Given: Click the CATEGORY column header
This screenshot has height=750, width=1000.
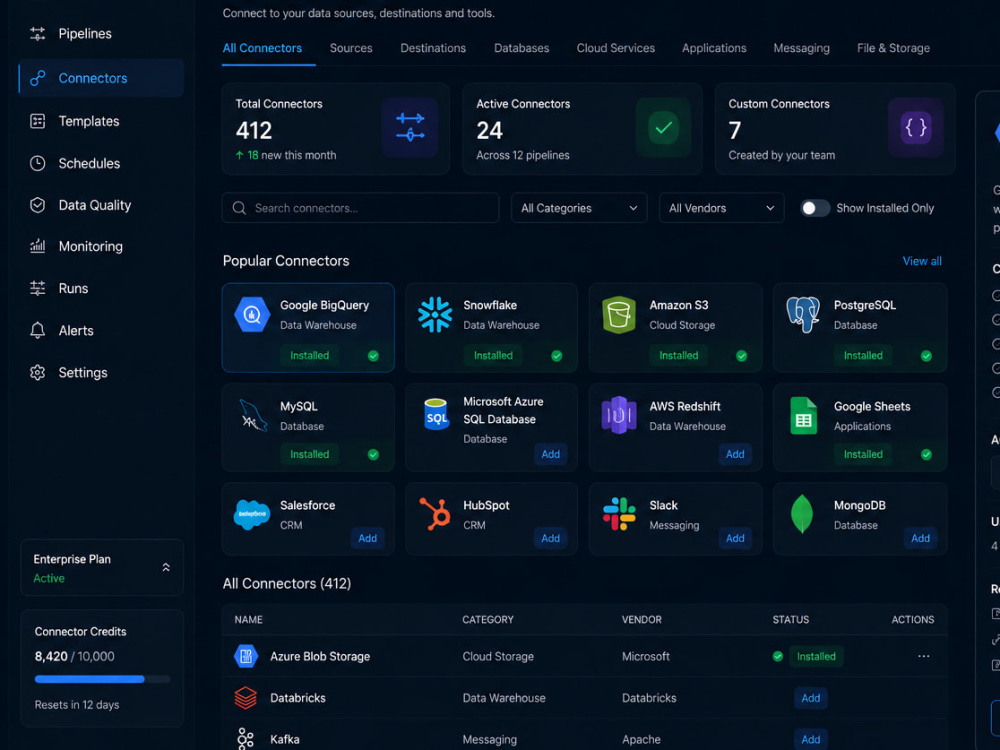Looking at the screenshot, I should (x=488, y=620).
